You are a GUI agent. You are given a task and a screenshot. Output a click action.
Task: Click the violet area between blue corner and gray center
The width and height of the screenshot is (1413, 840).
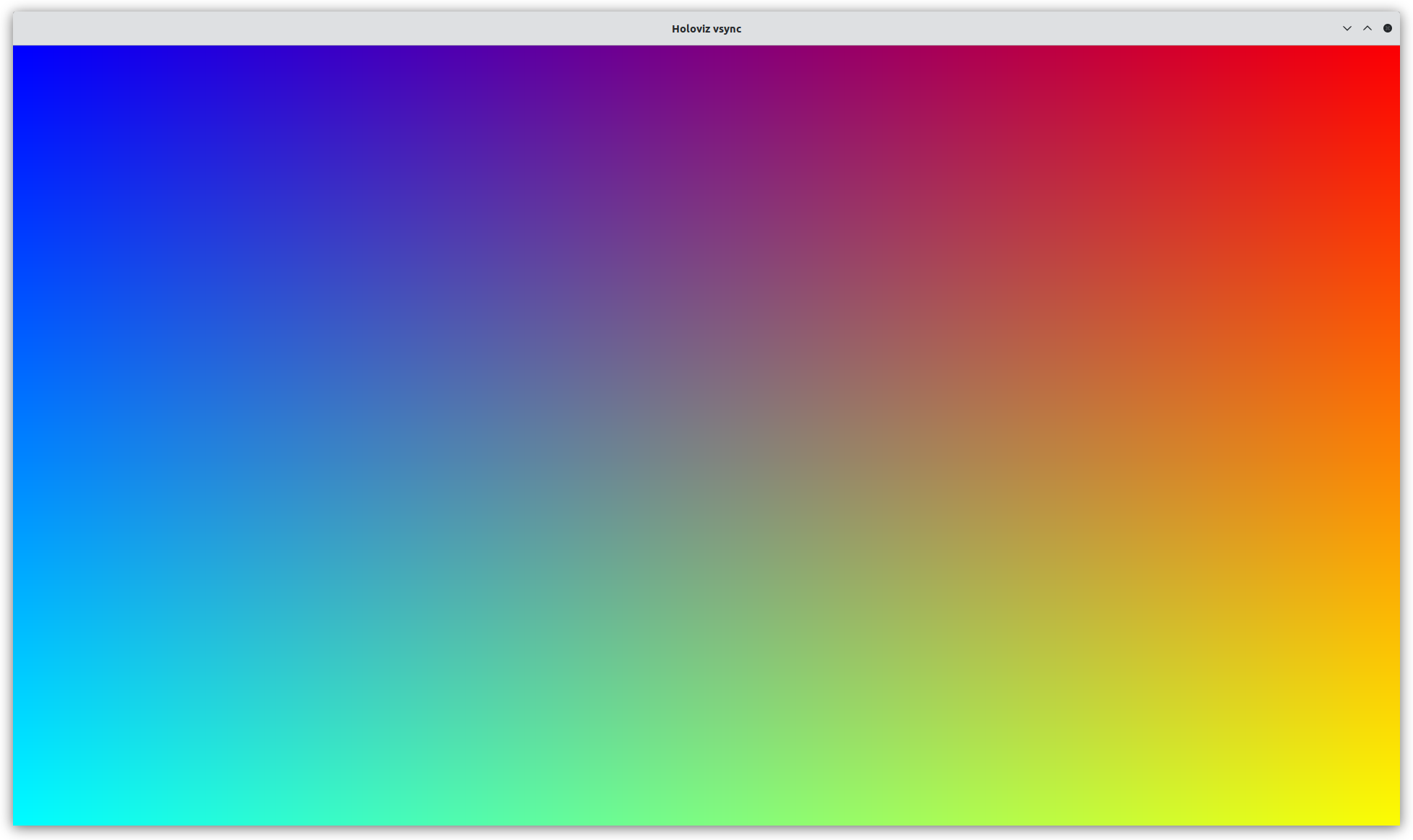(x=361, y=242)
